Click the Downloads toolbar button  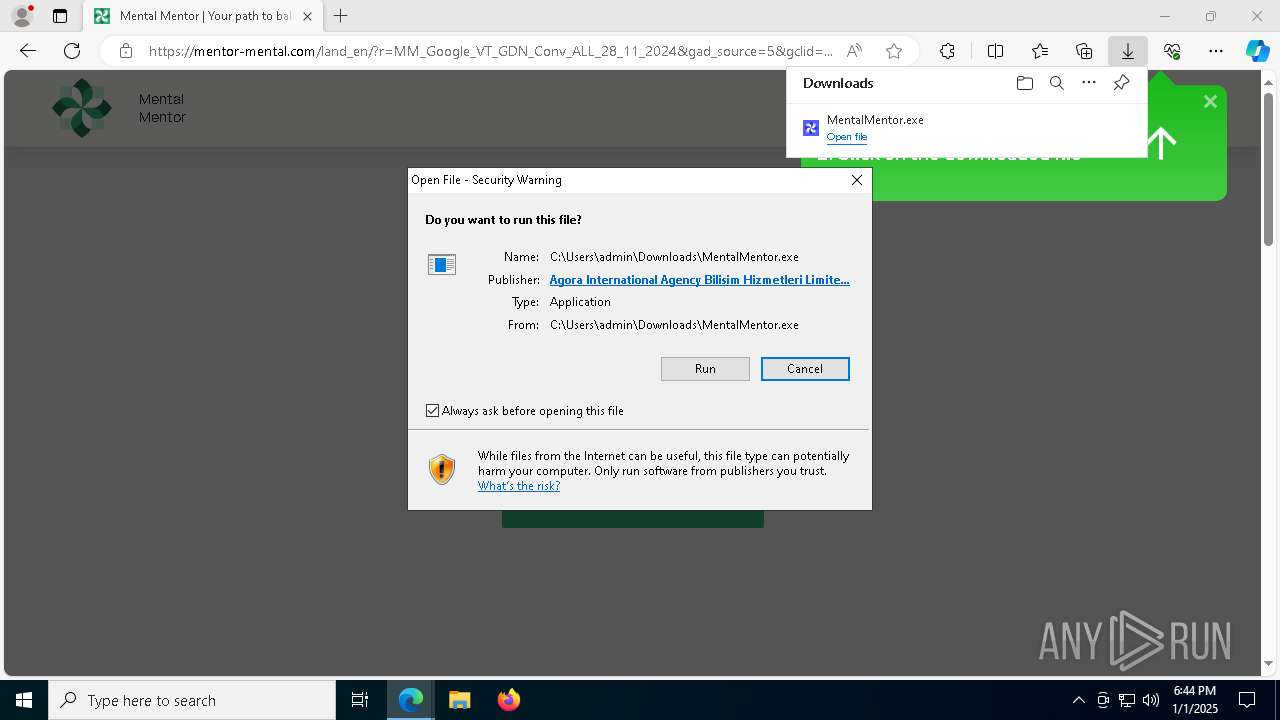(x=1128, y=51)
